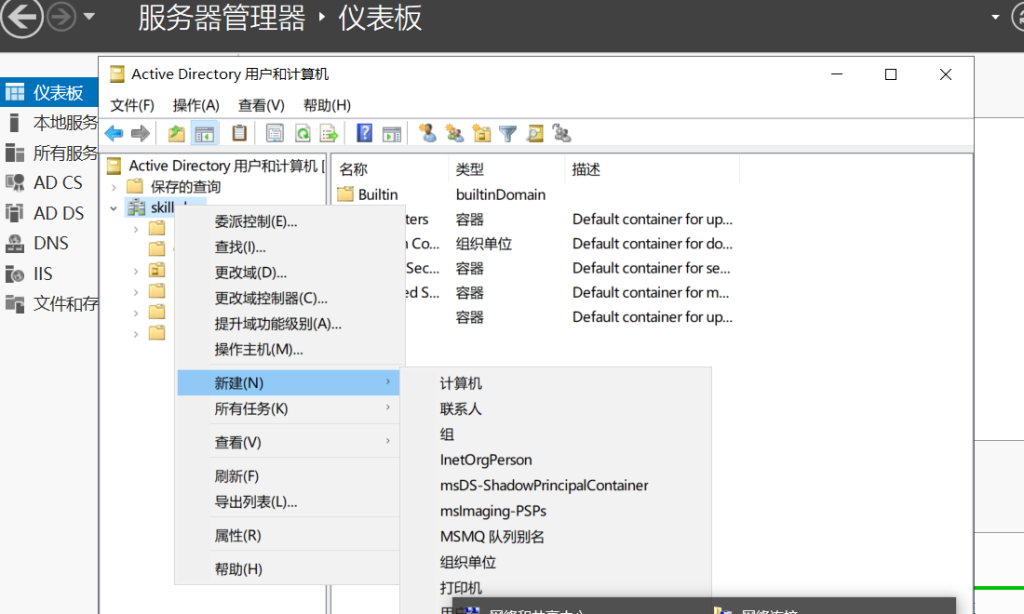The width and height of the screenshot is (1024, 614).
Task: Click the Up one level folder icon
Action: pos(176,133)
